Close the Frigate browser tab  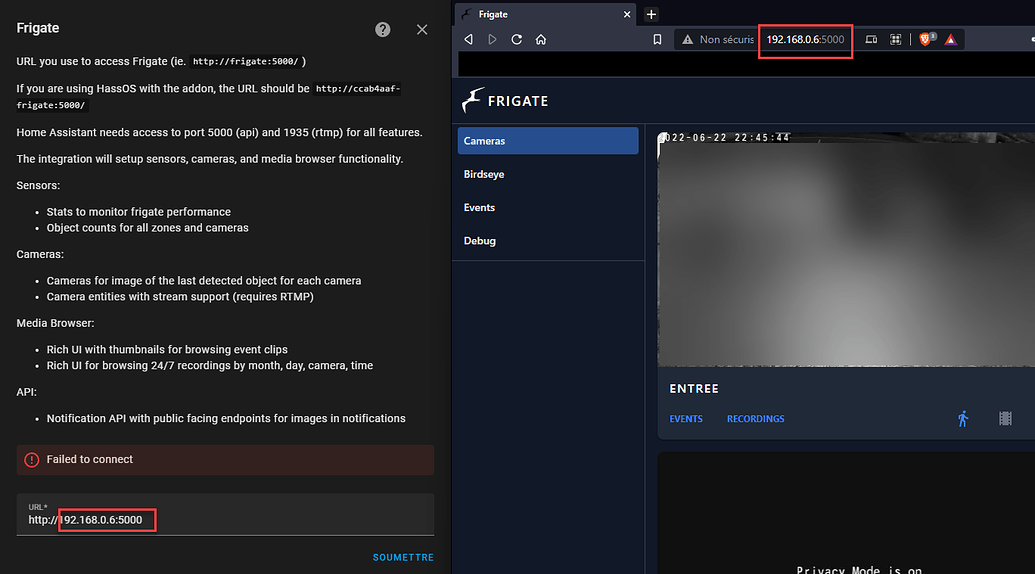tap(627, 15)
